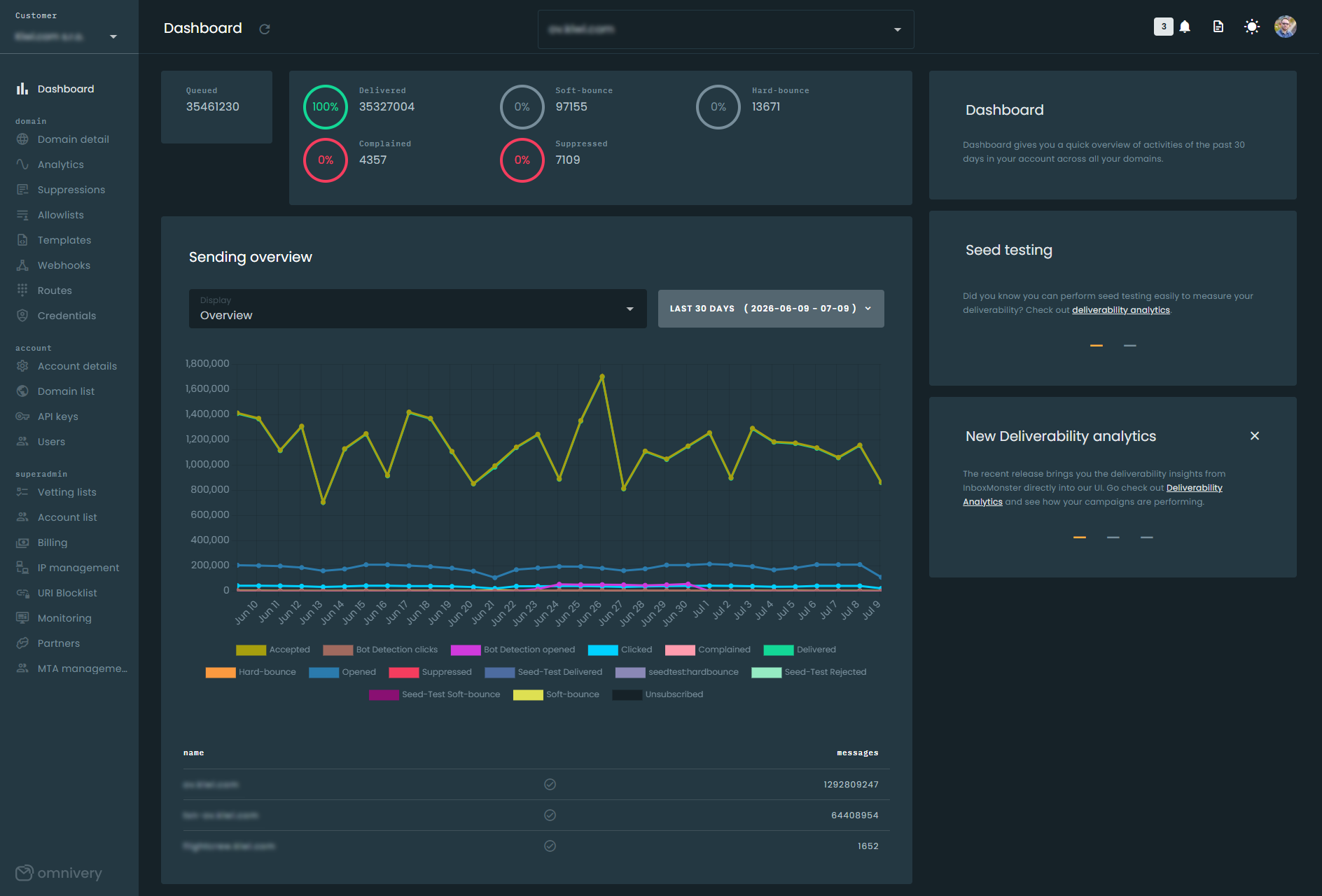
Task: Toggle Accepted series in chart legend
Action: coord(273,650)
